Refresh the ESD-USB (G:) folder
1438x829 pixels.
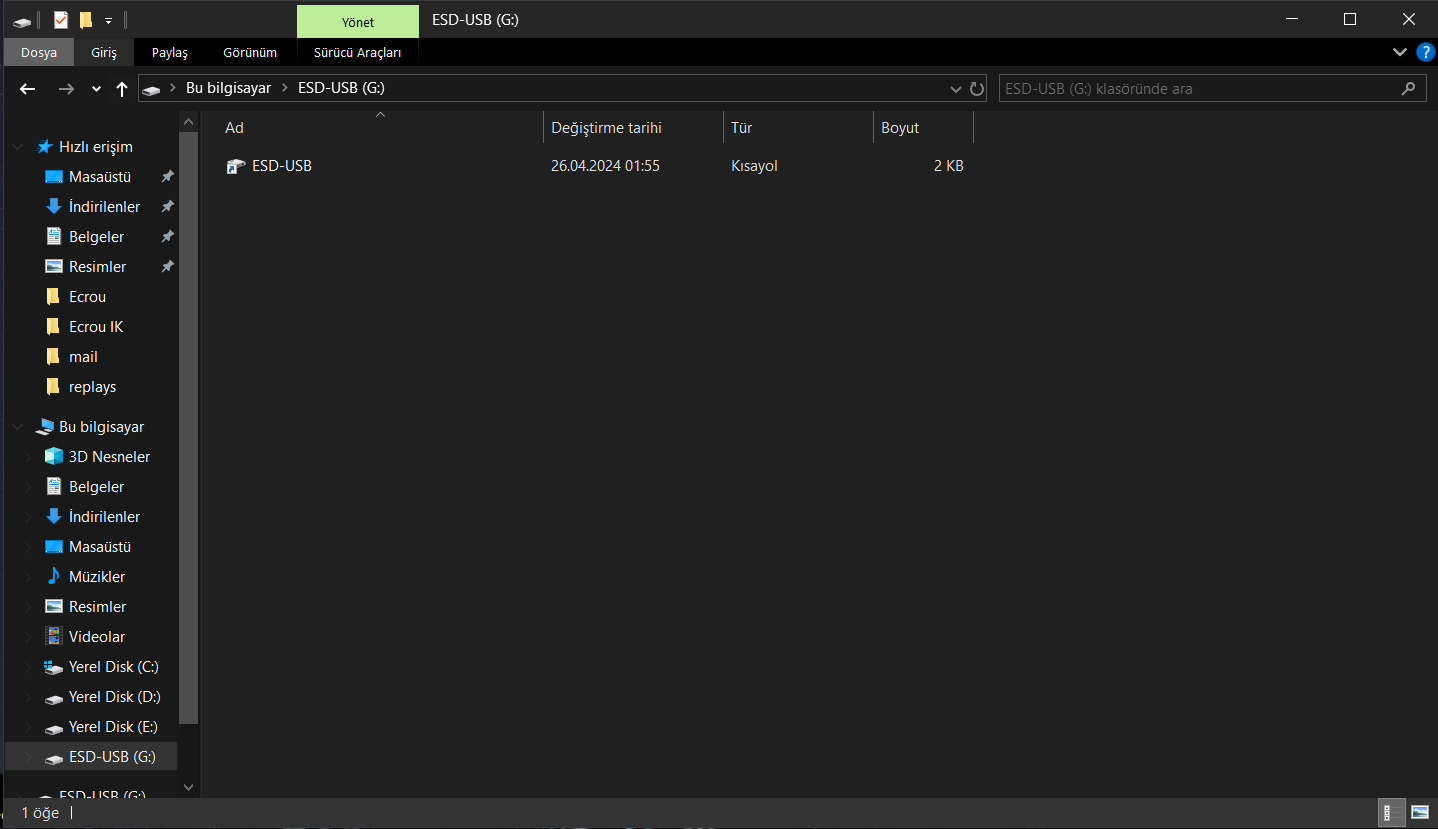pyautogui.click(x=977, y=89)
